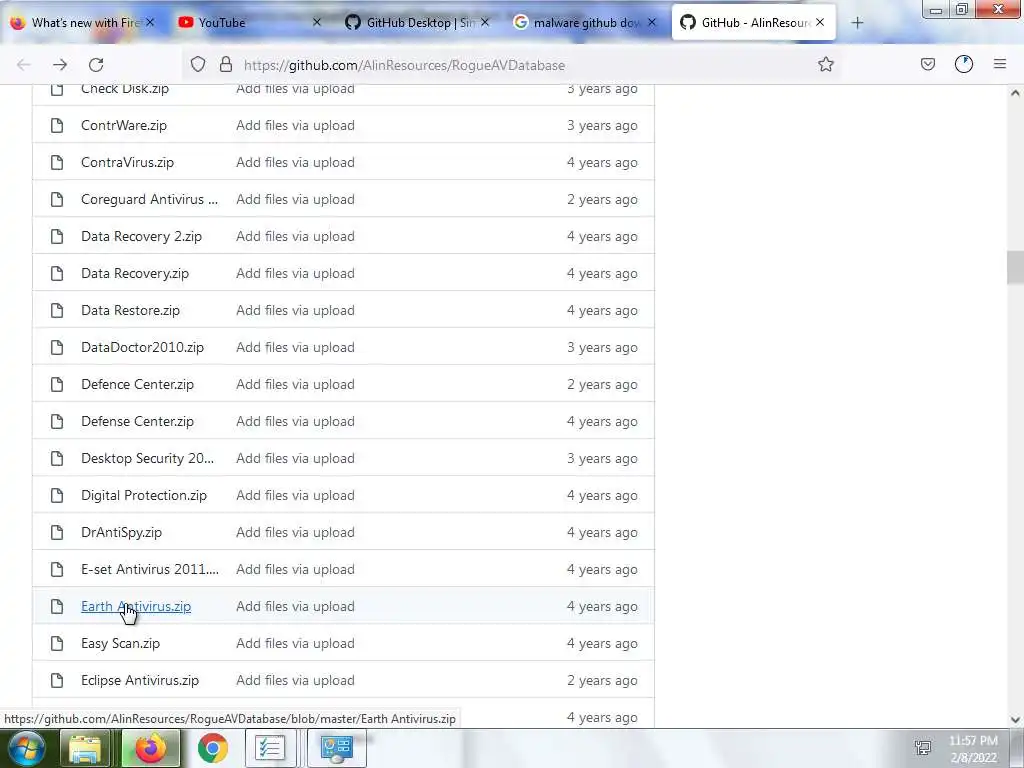The image size is (1024, 768).
Task: Open the commit message on the DrAntiSpy.zip row
Action: pyautogui.click(x=295, y=533)
